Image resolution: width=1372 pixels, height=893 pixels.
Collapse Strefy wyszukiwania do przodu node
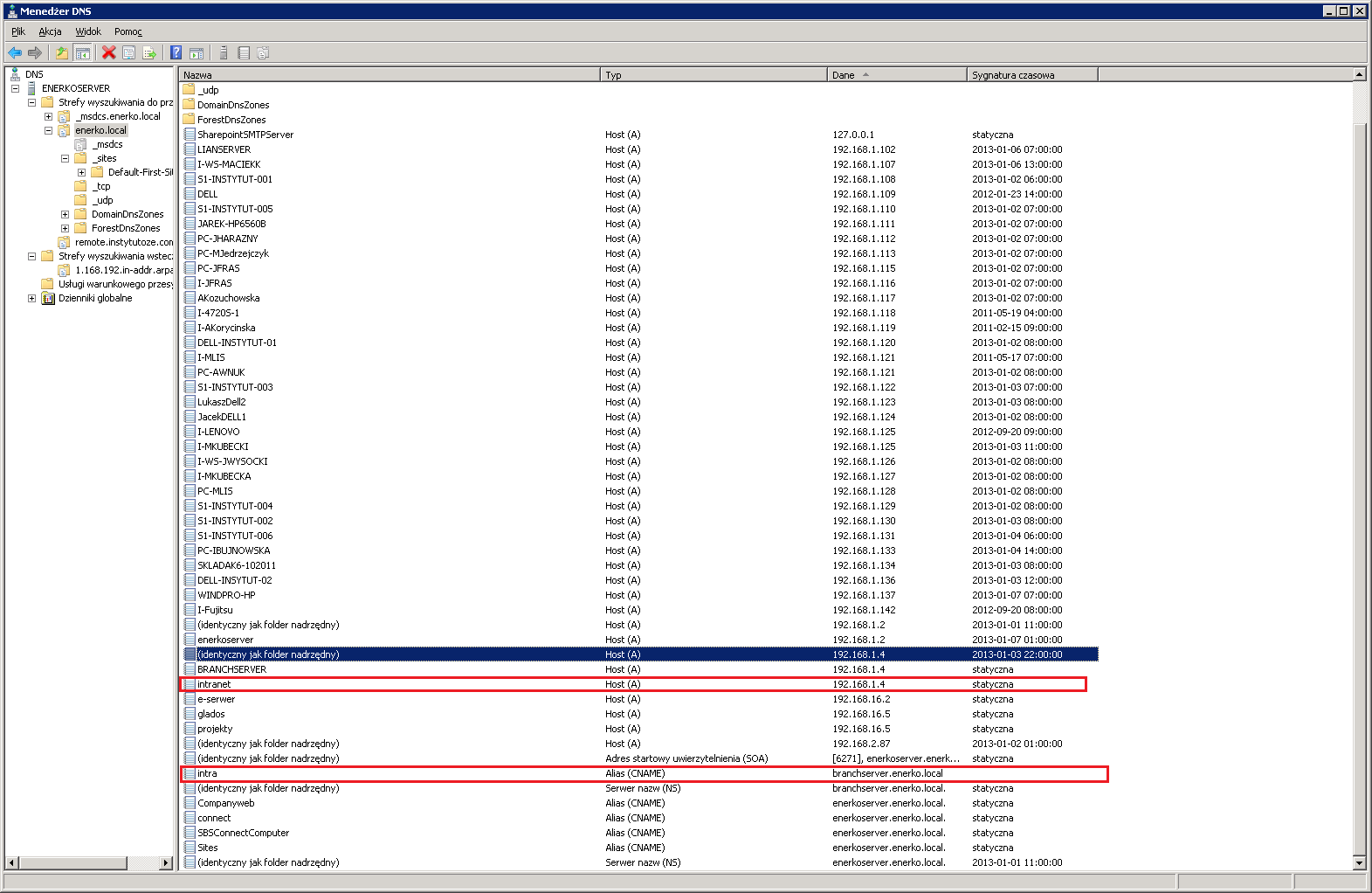click(31, 102)
